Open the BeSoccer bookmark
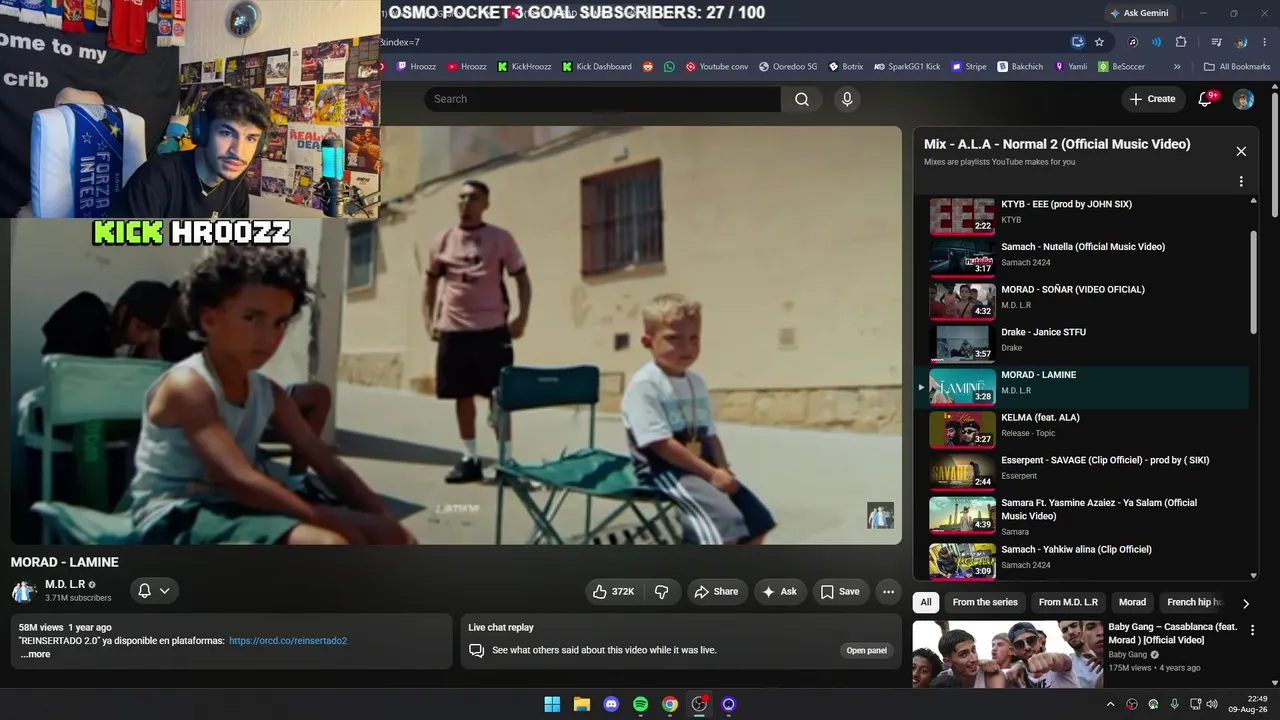This screenshot has height=720, width=1280. [1122, 67]
